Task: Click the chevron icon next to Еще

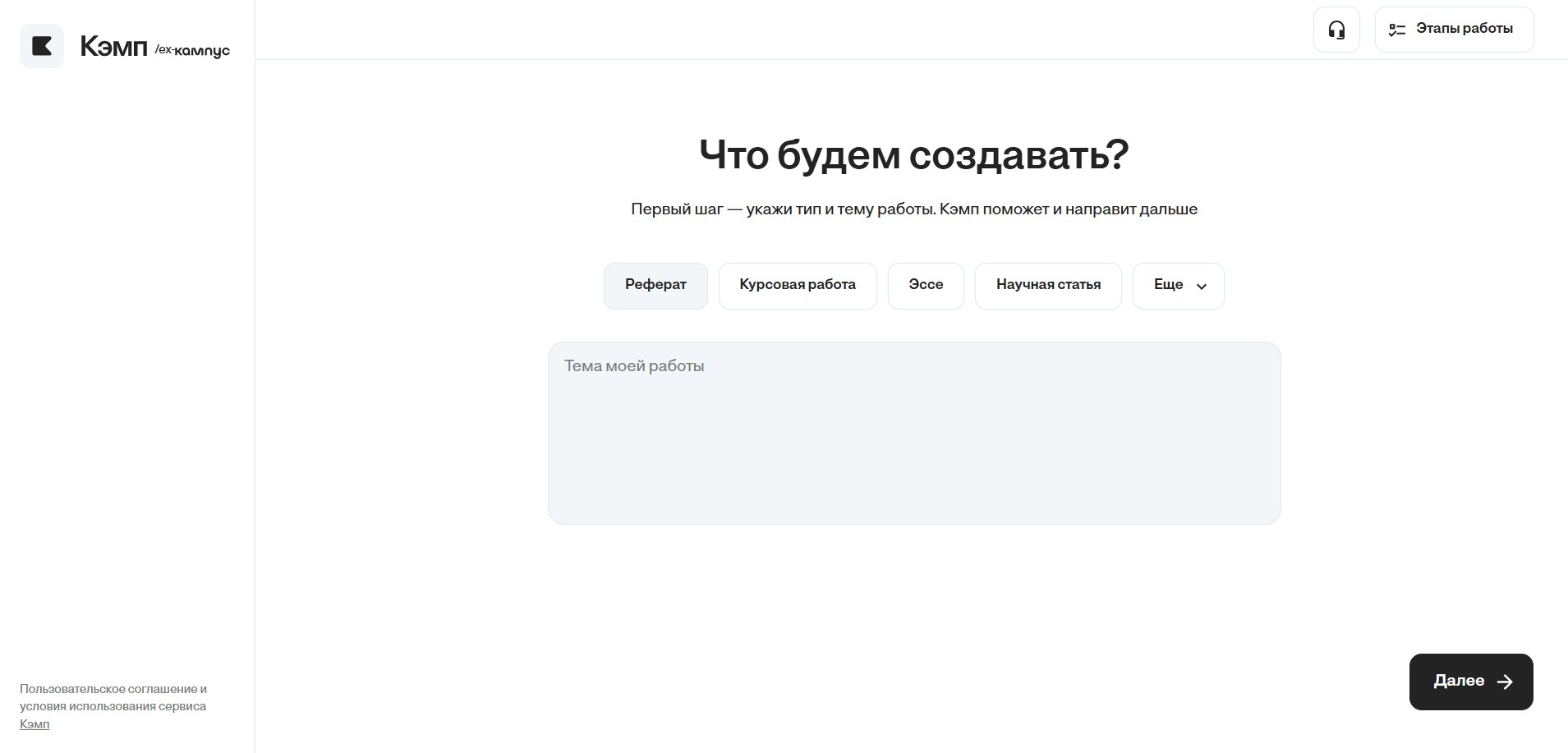Action: [x=1201, y=287]
